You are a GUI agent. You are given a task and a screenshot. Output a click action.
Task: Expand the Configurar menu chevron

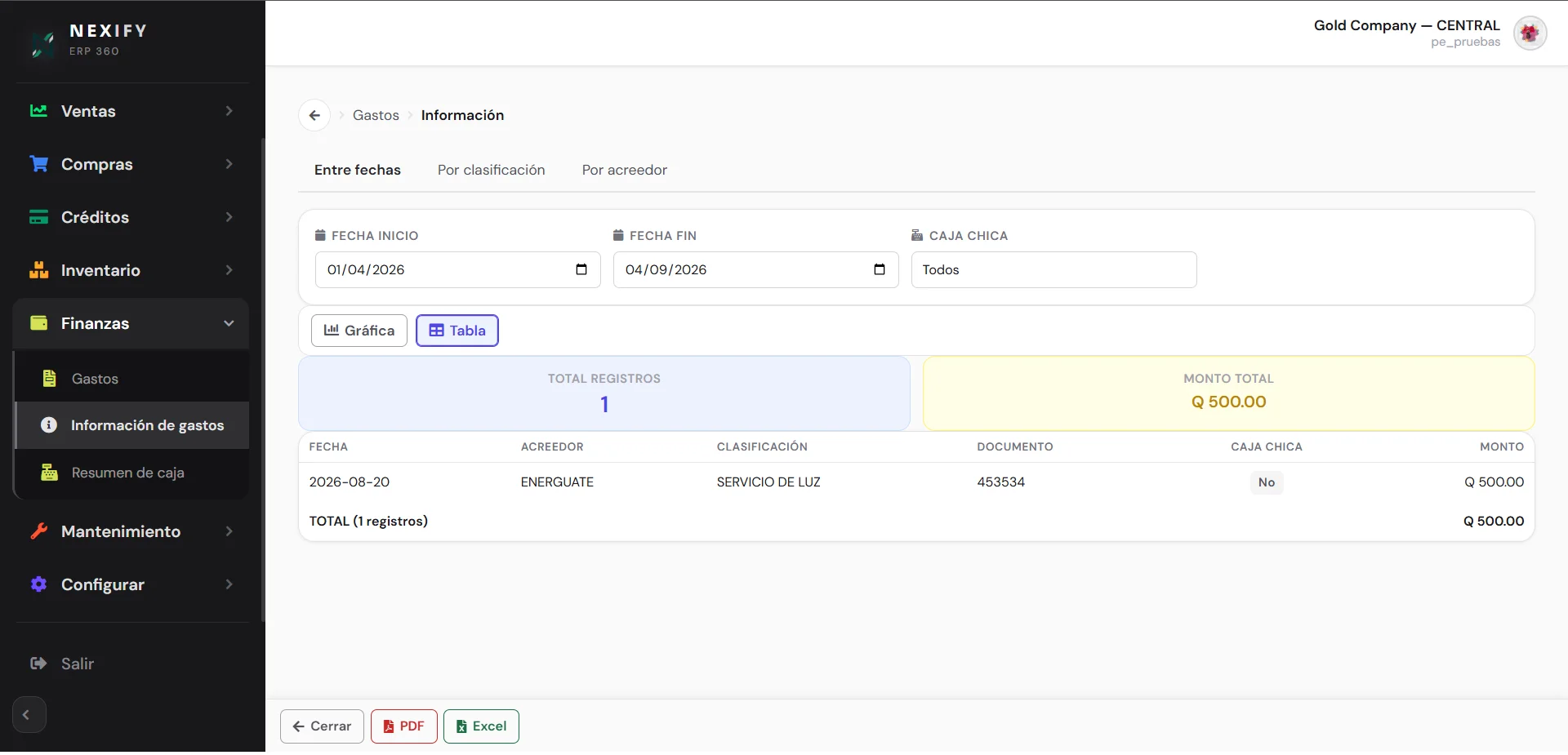pyautogui.click(x=229, y=584)
